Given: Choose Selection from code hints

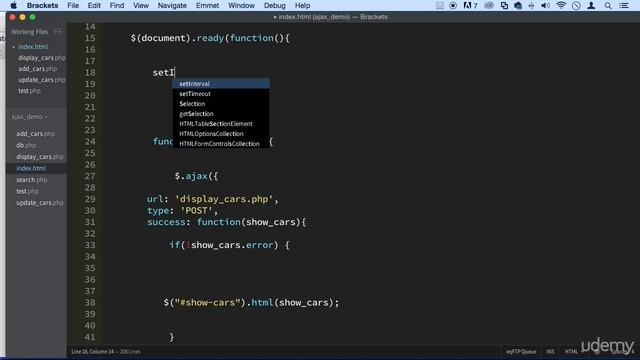Looking at the screenshot, I should [x=221, y=104].
